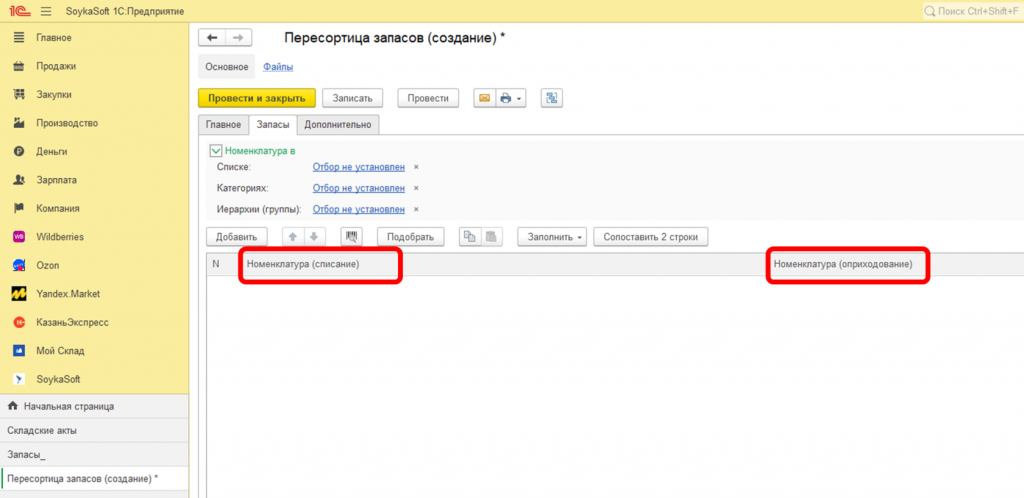1024x498 pixels.
Task: Click the copy rows icon
Action: (x=468, y=237)
